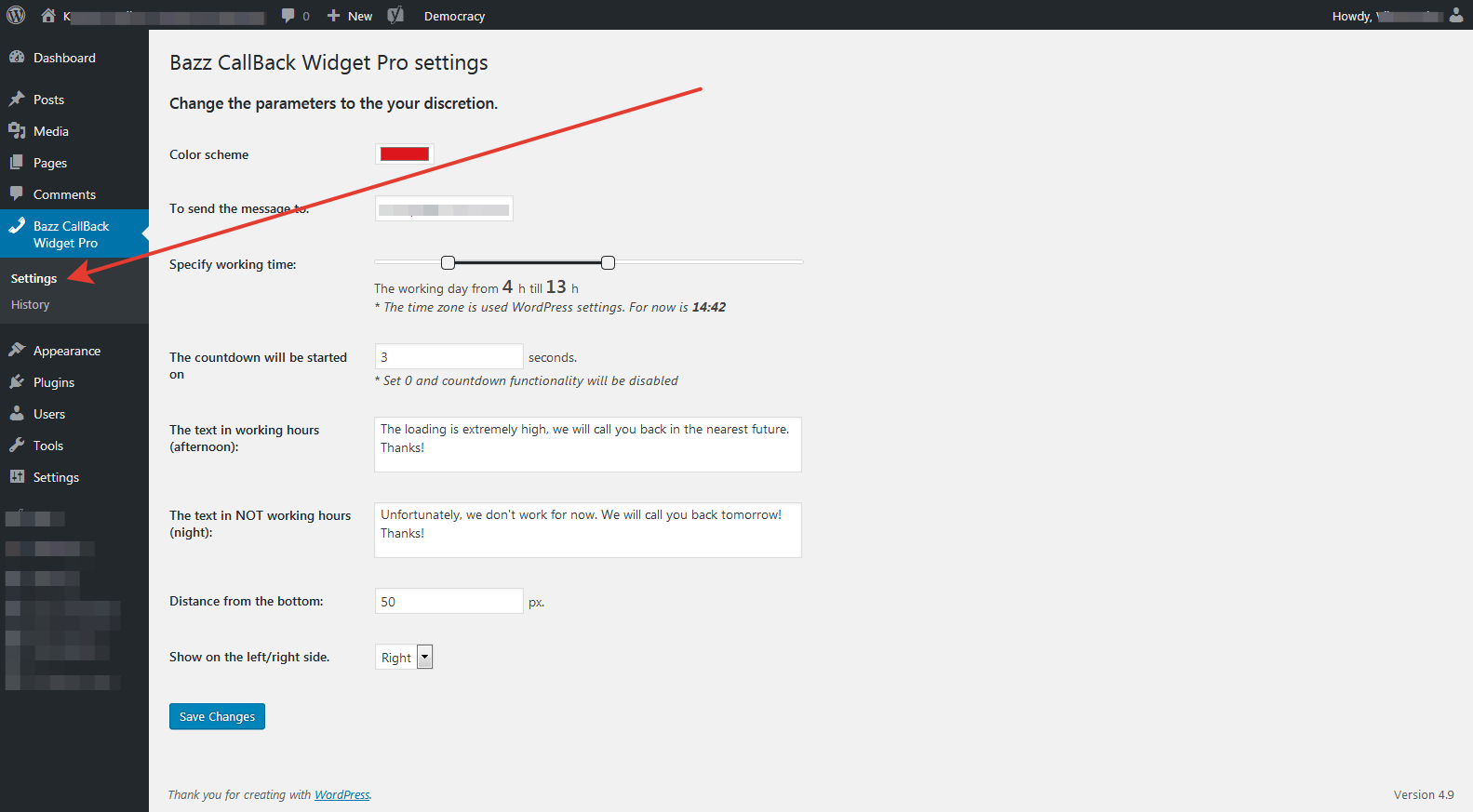Click the home site icon in admin bar
This screenshot has height=812, width=1473.
[48, 15]
